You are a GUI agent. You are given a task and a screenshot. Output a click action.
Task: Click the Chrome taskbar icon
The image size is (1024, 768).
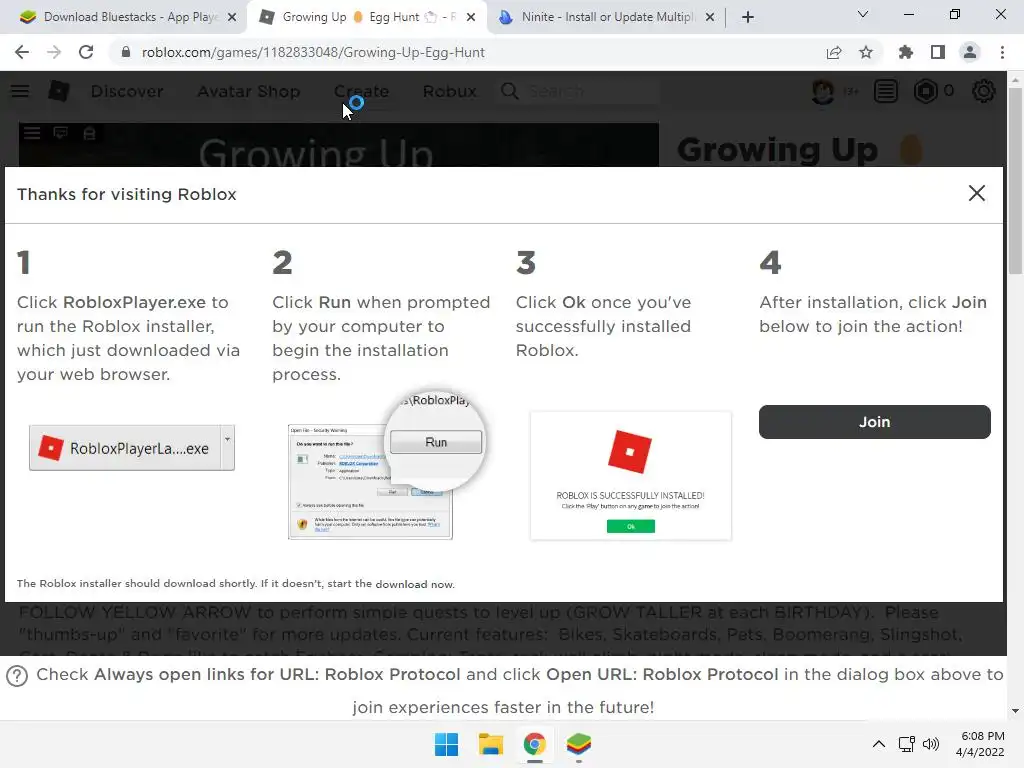[534, 744]
